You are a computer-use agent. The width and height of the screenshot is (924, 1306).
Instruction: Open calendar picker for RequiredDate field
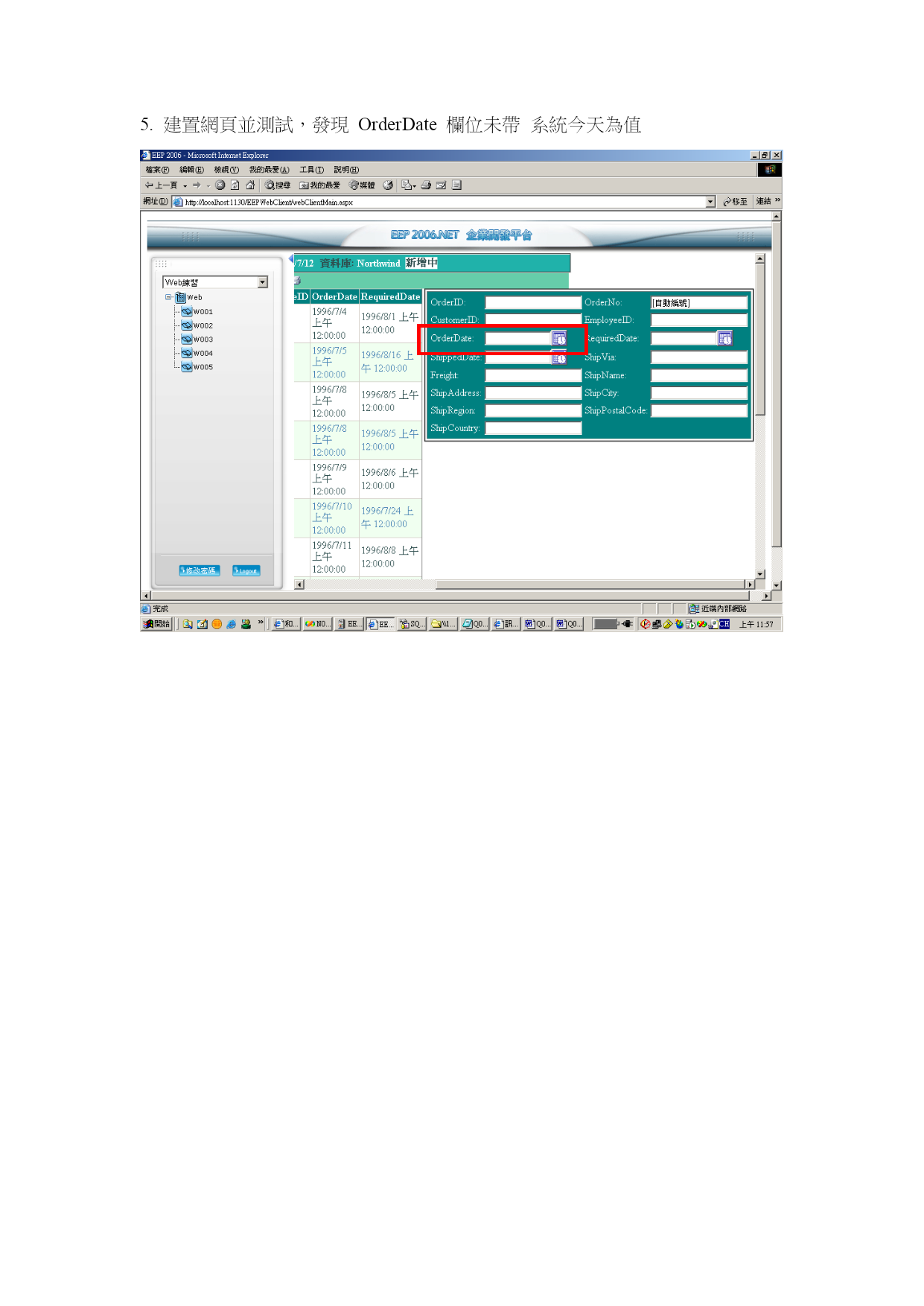pos(725,339)
